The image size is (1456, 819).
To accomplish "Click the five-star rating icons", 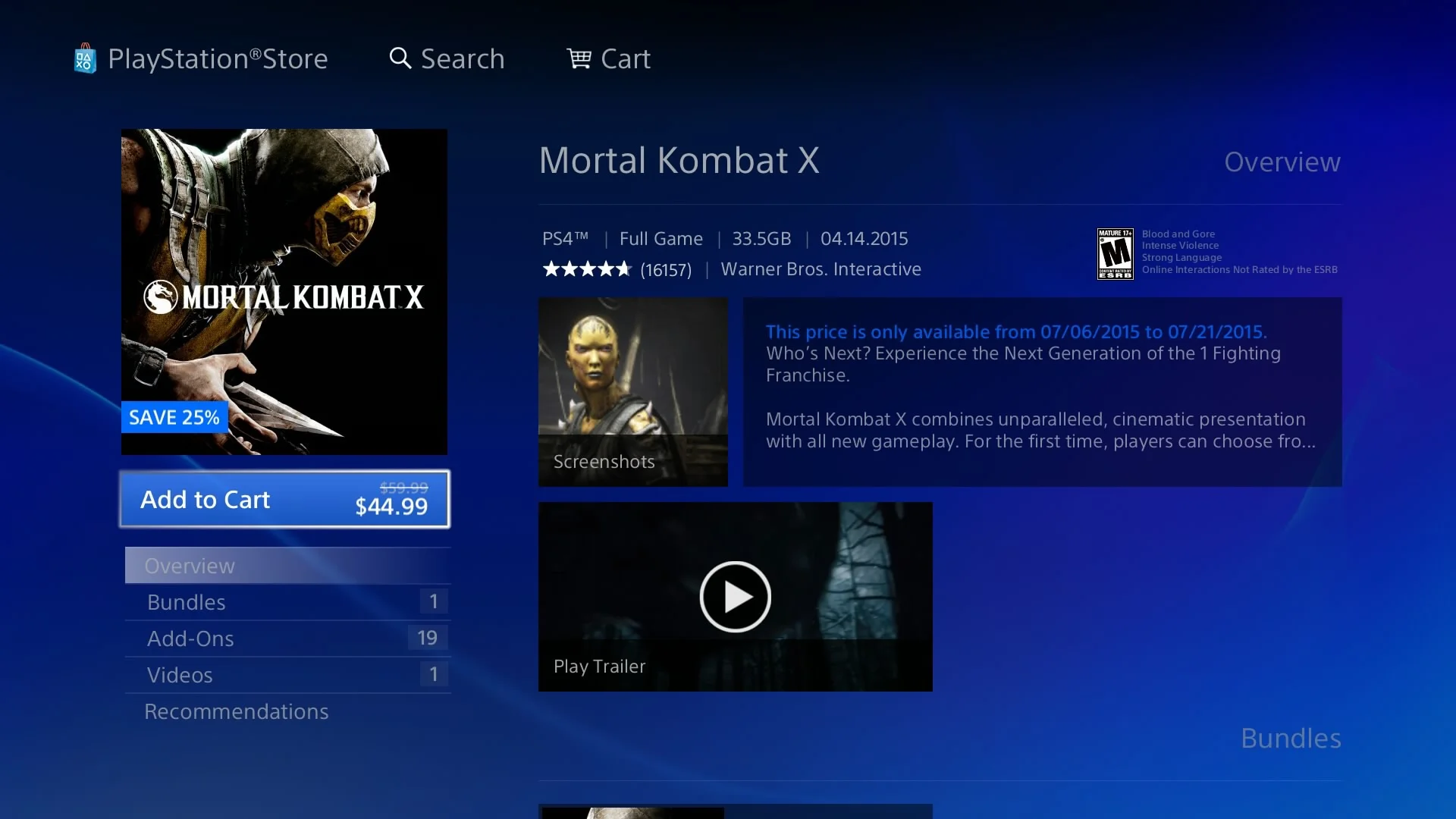I will click(587, 269).
